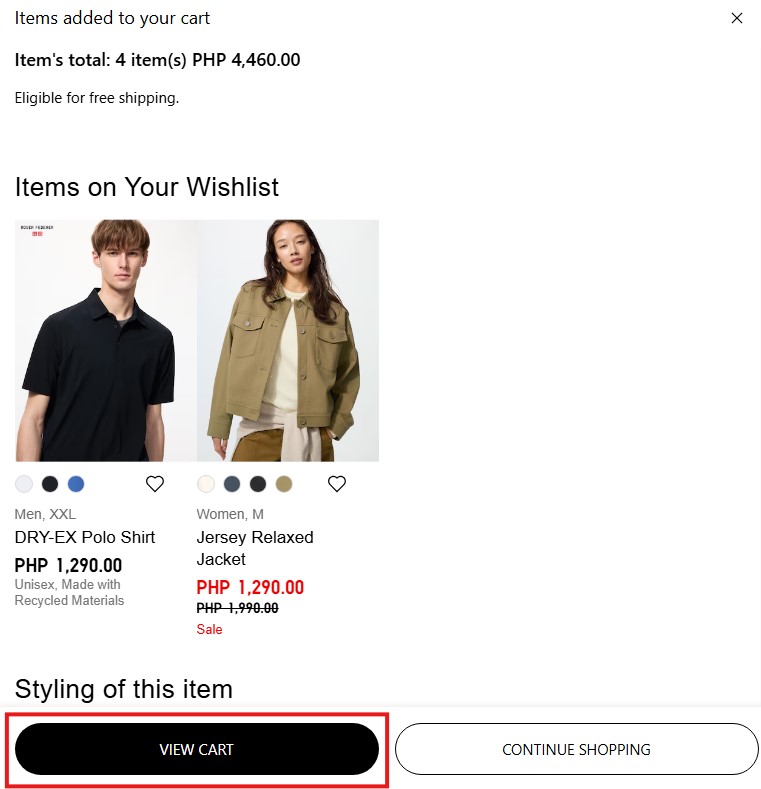Click the red Sale label under jacket
Screen dimensions: 761x789
click(209, 629)
